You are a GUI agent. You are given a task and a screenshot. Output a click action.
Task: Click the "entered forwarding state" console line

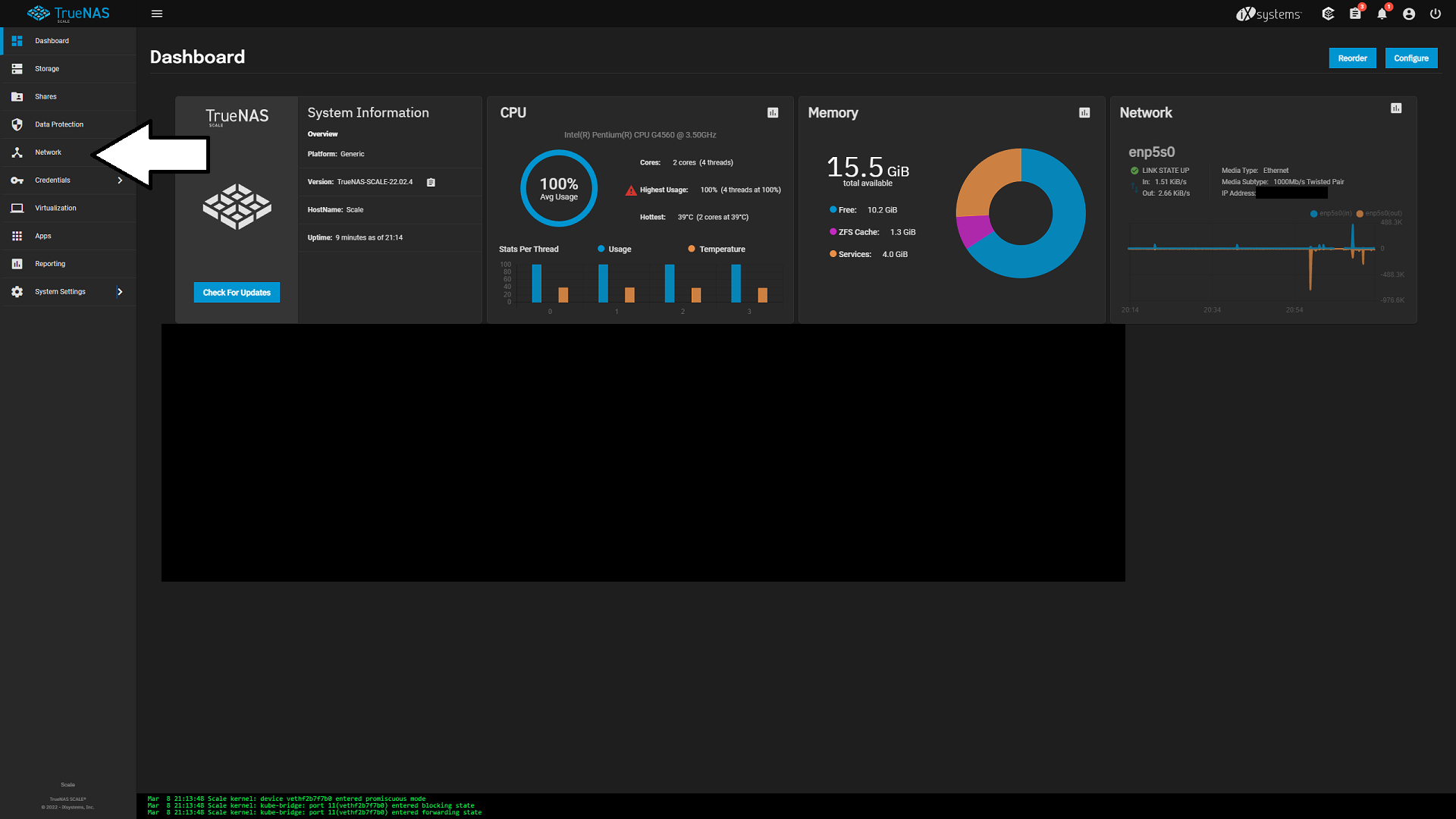314,812
